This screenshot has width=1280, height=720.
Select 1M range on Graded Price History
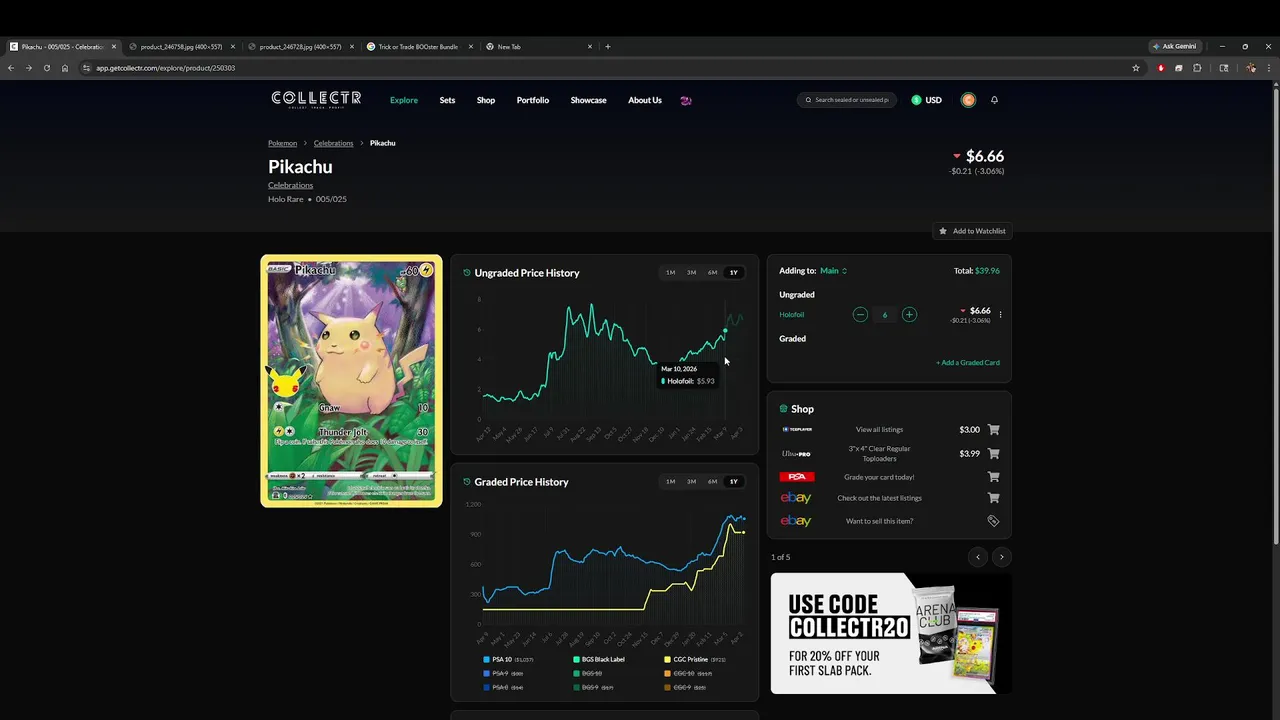click(670, 482)
